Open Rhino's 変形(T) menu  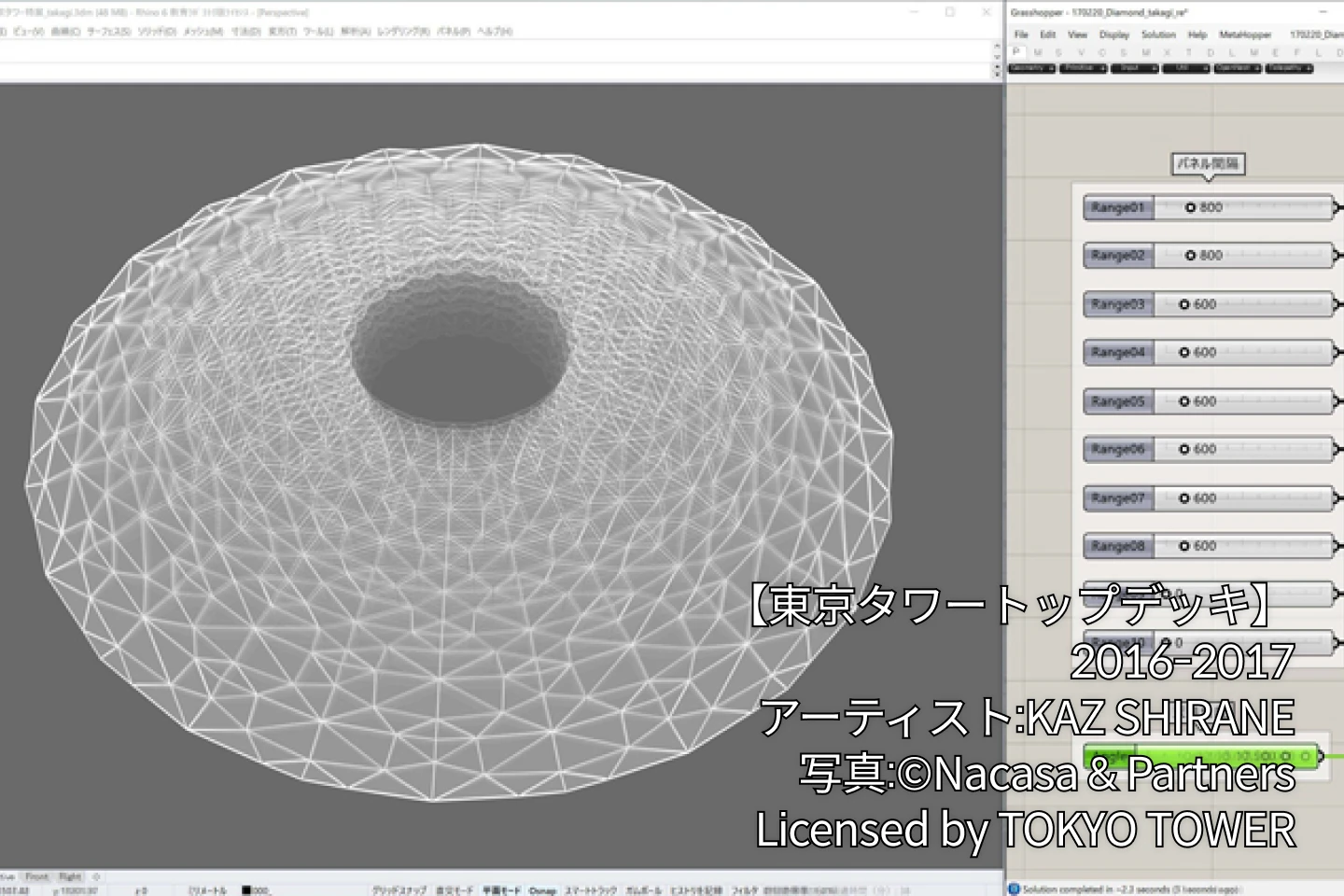click(283, 32)
